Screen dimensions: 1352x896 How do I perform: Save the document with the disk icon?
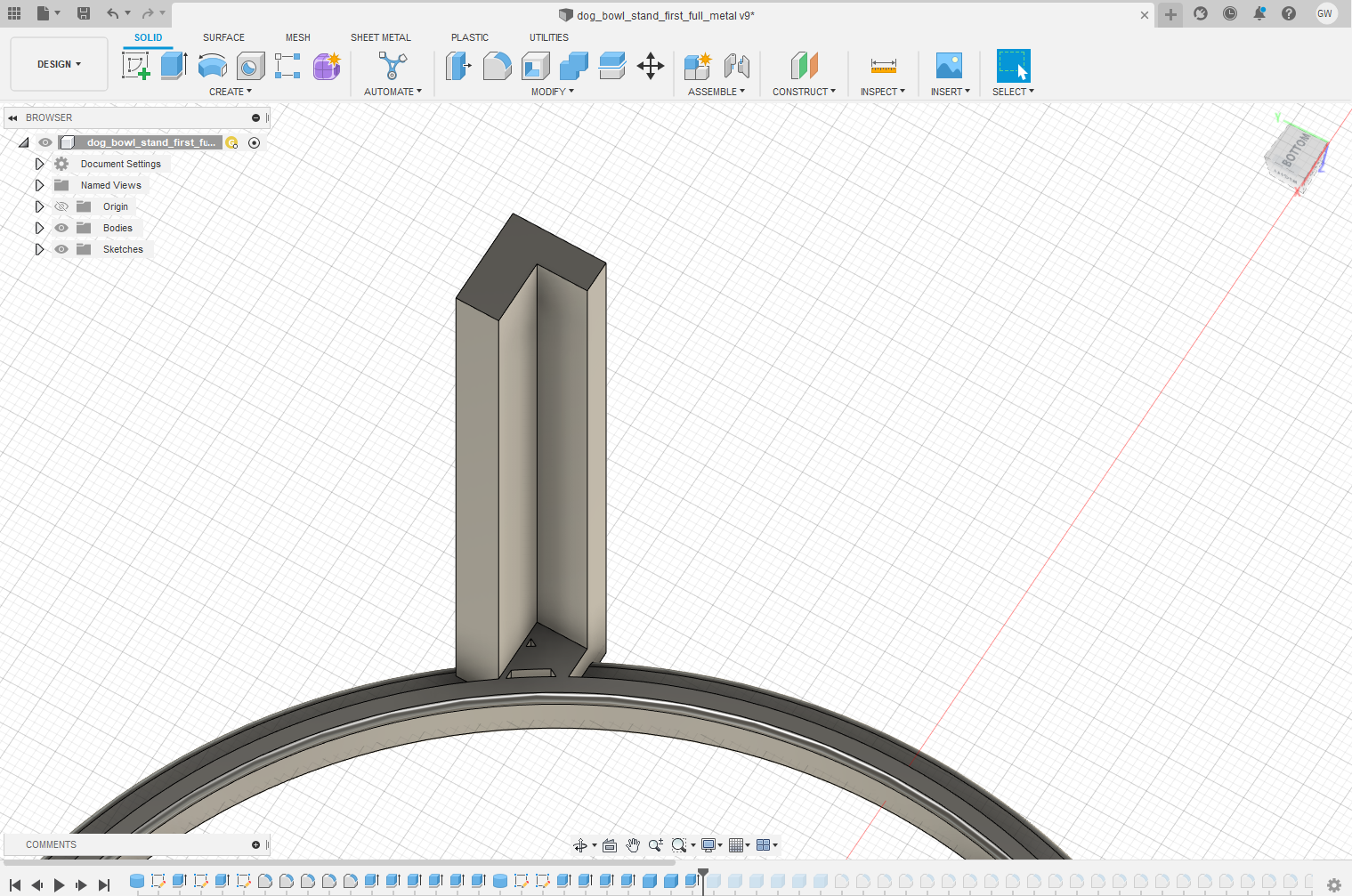pyautogui.click(x=84, y=13)
